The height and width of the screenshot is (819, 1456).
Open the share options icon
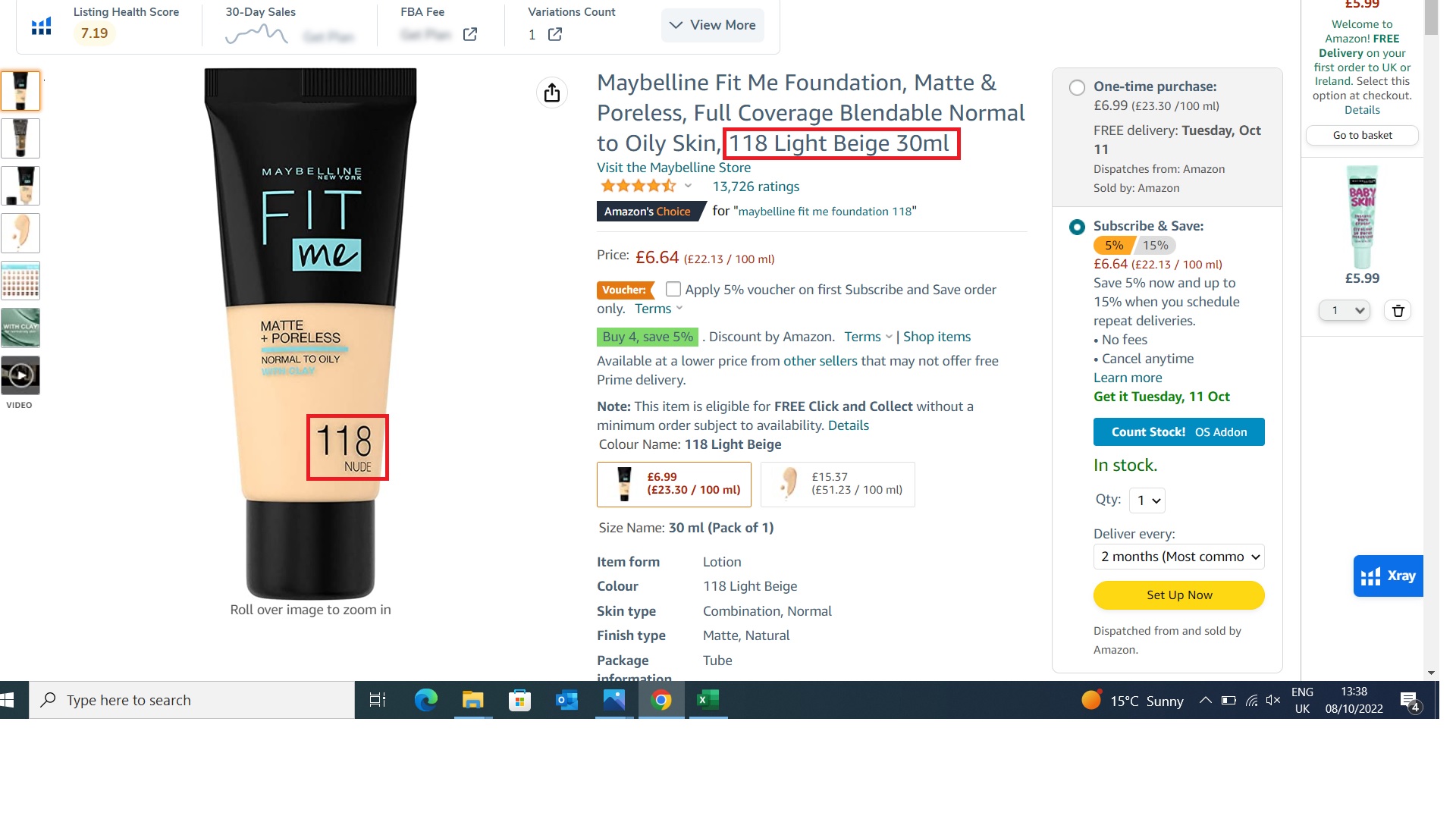(552, 92)
